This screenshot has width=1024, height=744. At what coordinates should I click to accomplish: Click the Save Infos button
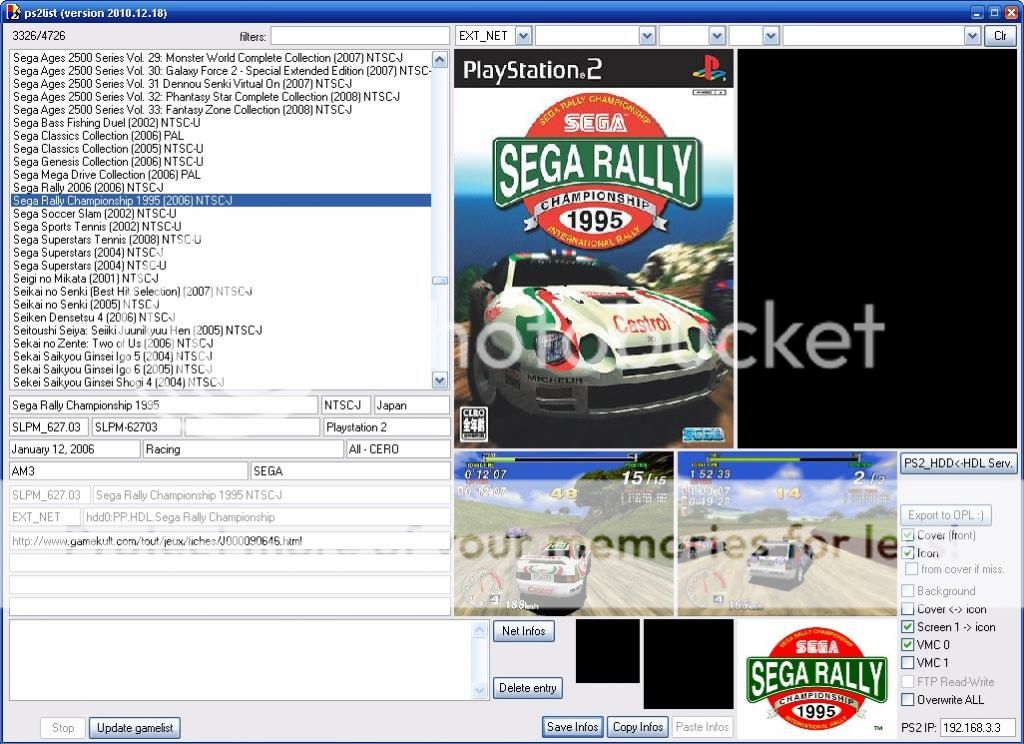[x=571, y=727]
